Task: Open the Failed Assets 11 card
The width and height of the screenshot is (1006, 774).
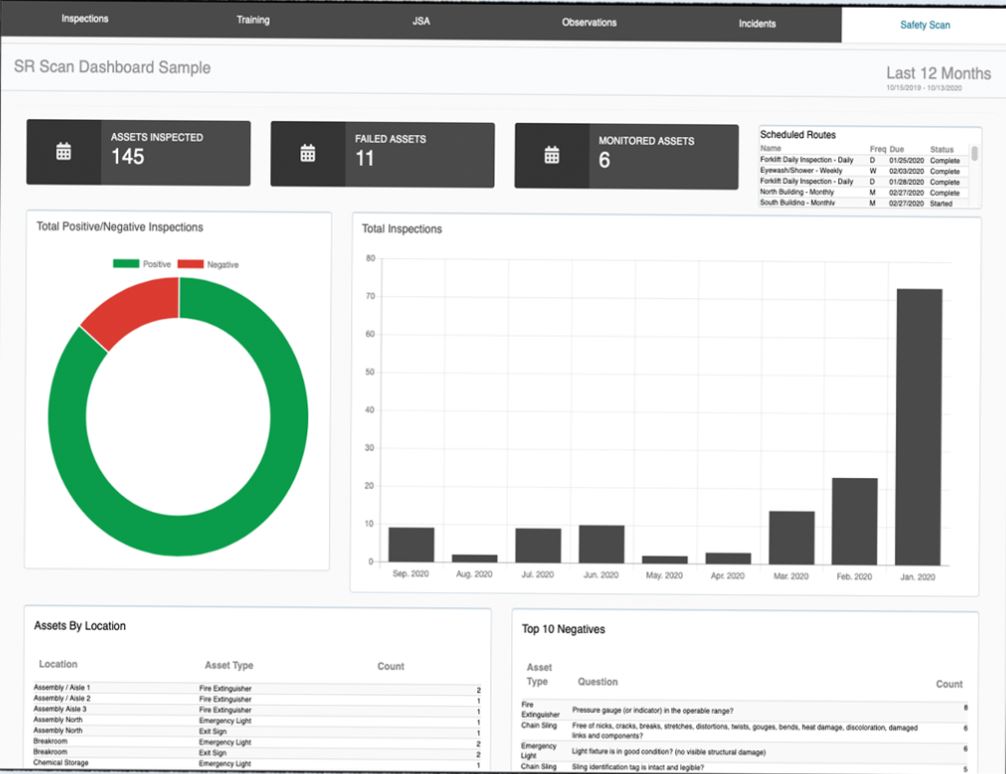Action: 382,155
